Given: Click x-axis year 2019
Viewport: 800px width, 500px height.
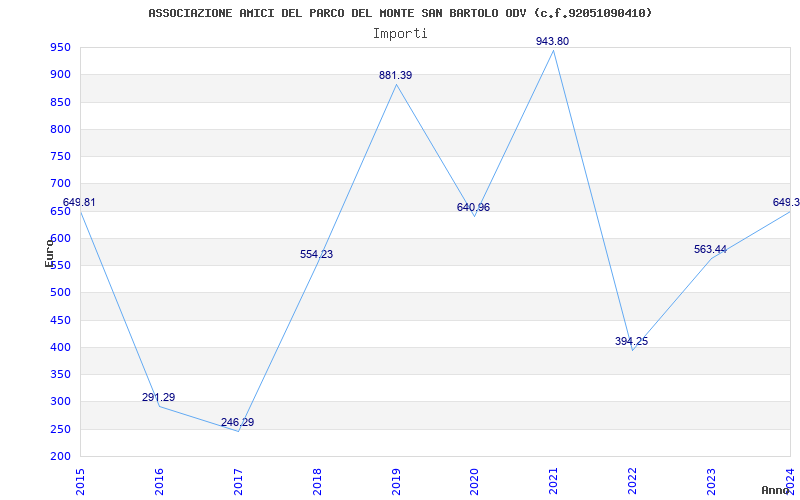Looking at the screenshot, I should [x=396, y=482].
